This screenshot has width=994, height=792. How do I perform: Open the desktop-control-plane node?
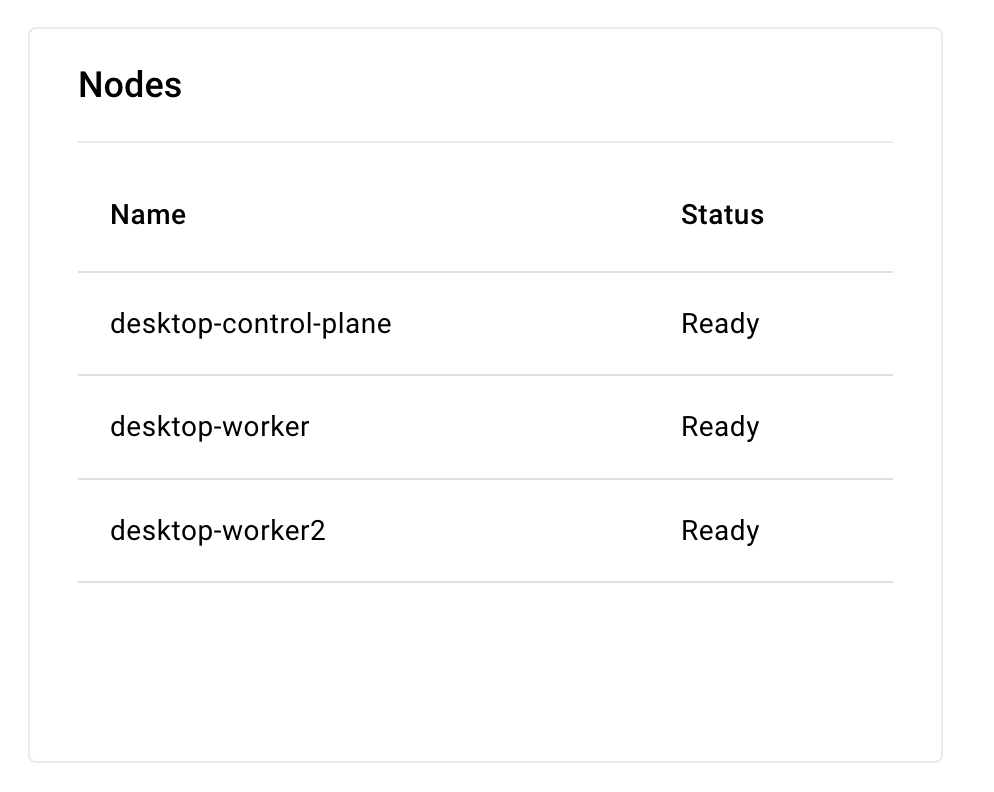[250, 324]
